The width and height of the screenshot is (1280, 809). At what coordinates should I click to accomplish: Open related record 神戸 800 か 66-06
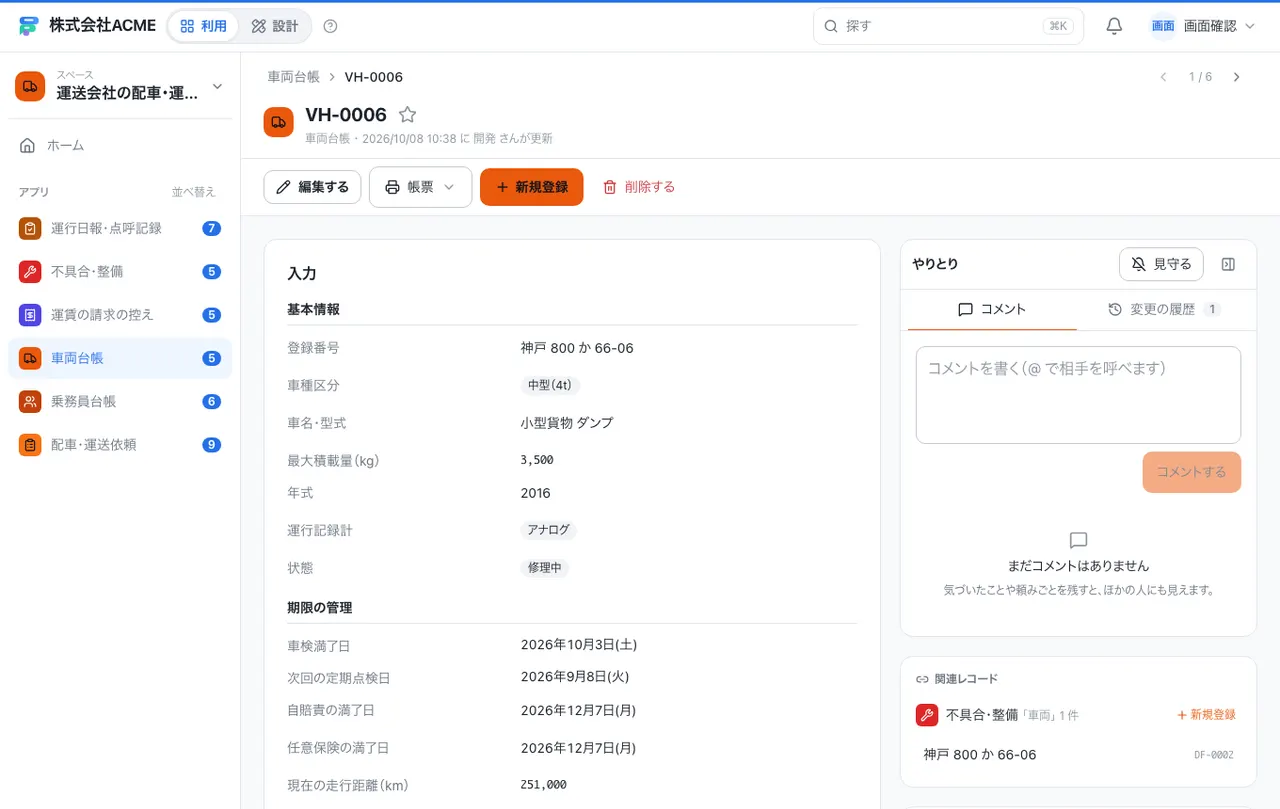click(1078, 754)
